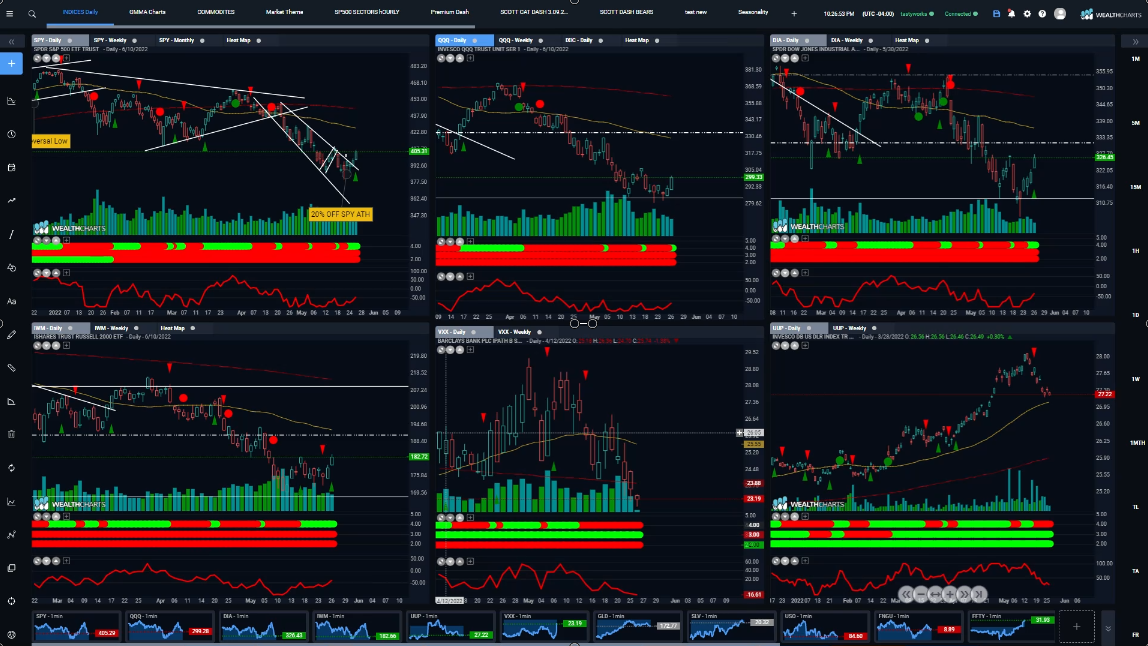Zoom in with plus button on UUP chart
Screen dimensions: 1148x646
tap(950, 595)
